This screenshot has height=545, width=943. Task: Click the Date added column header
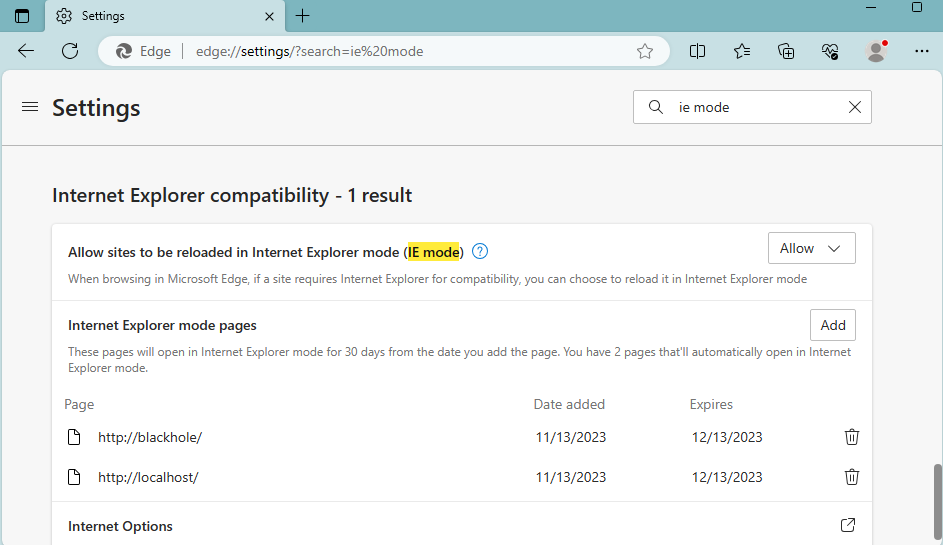569,404
